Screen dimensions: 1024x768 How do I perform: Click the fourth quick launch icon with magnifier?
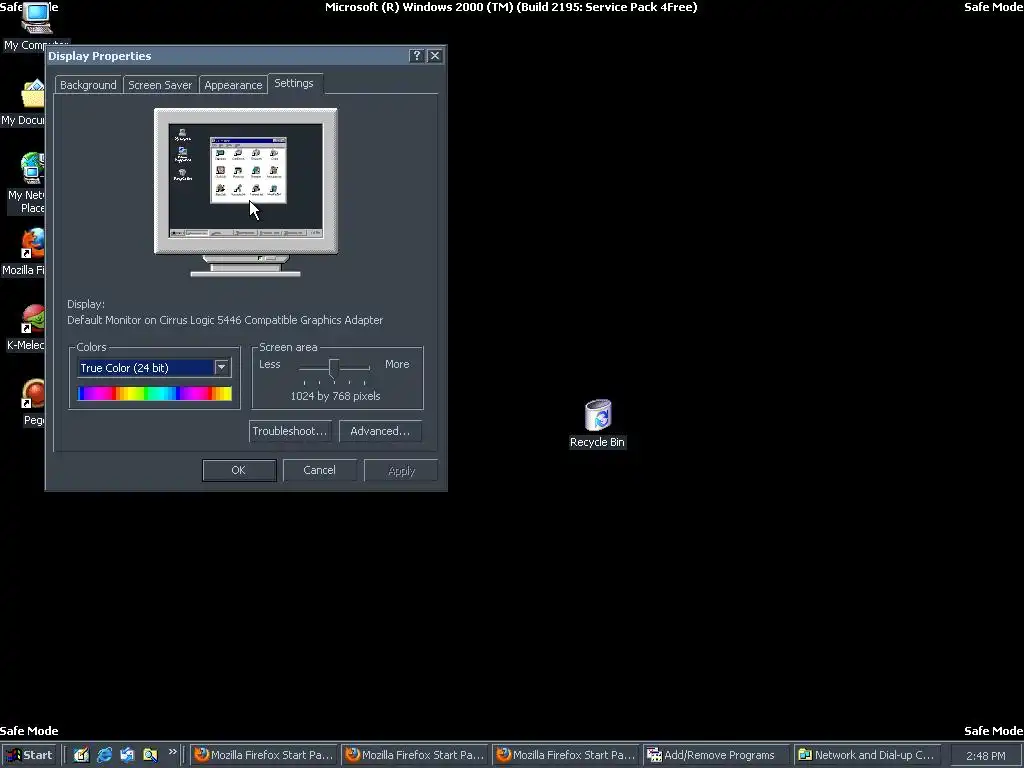(150, 755)
